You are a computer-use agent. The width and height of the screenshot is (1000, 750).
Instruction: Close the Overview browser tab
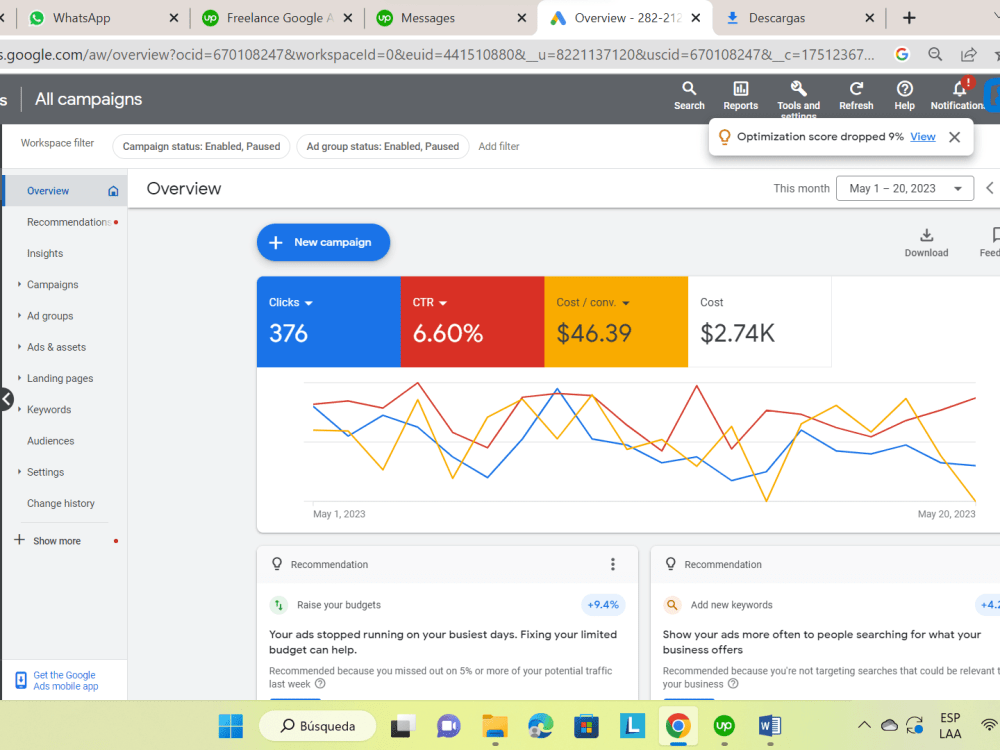click(696, 18)
